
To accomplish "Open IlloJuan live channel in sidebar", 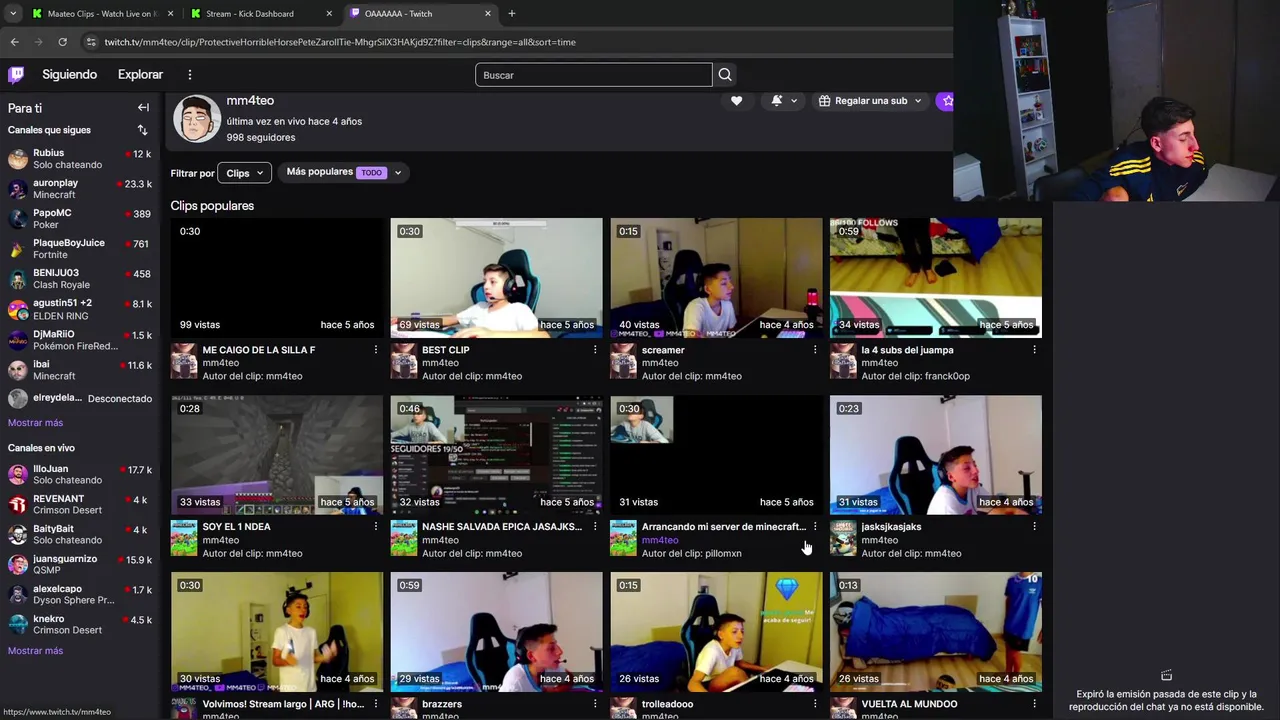I will [x=80, y=475].
